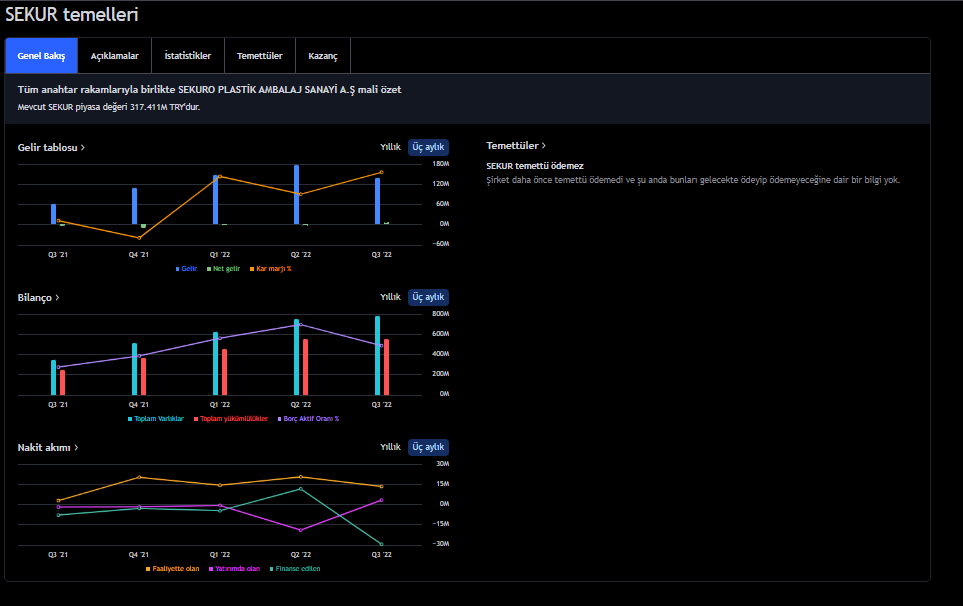This screenshot has height=606, width=963.
Task: Select Üç aylık for Gelir tablosu chart
Action: 428,147
